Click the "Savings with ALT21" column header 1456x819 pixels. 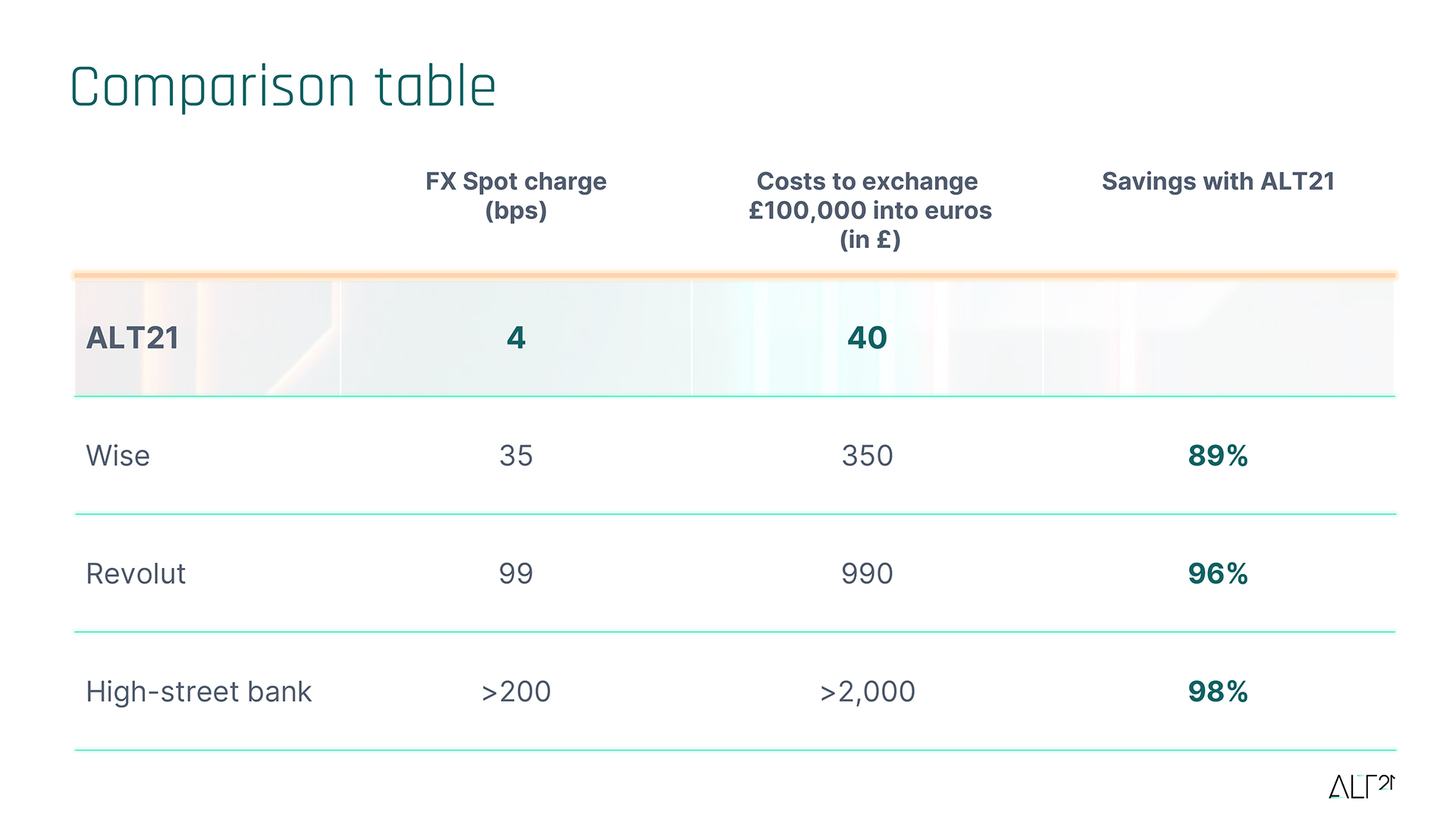pos(1218,181)
